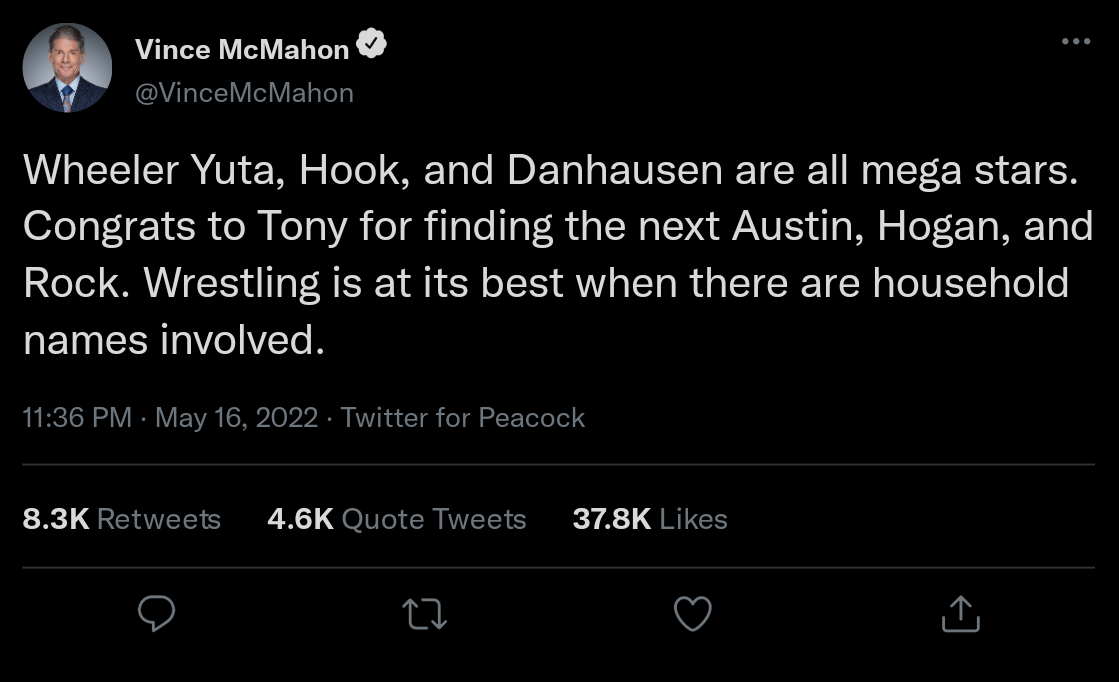Click the word Danhausen in the tweet
Image resolution: width=1119 pixels, height=682 pixels.
[x=615, y=171]
